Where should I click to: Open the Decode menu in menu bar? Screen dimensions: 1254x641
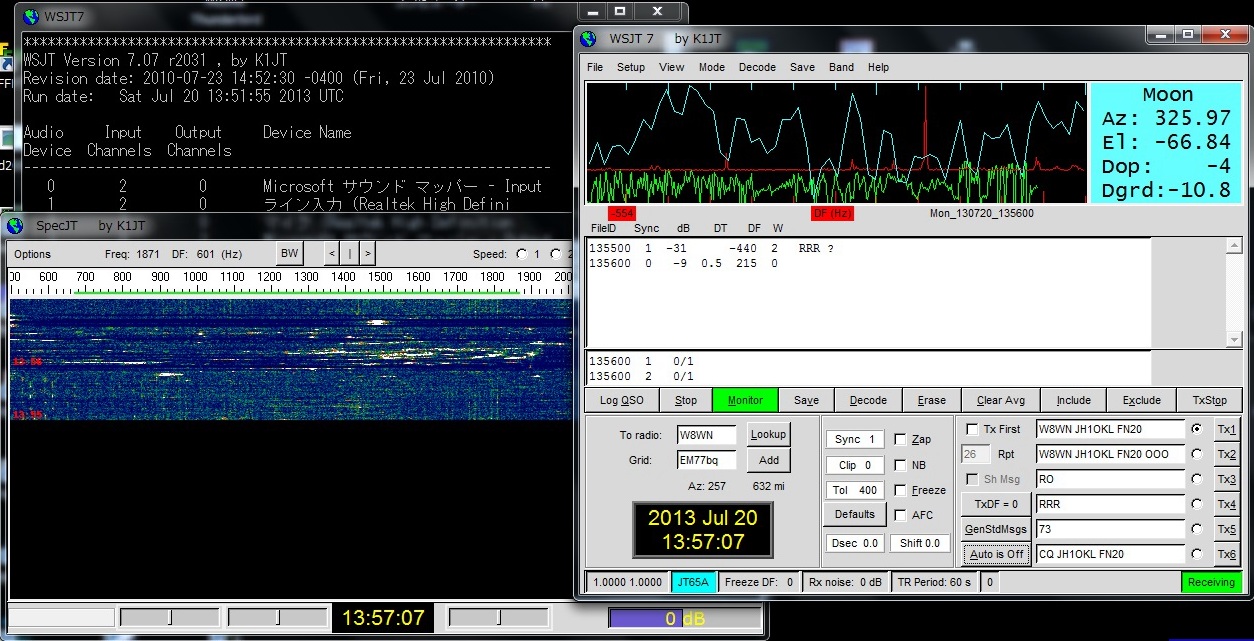pos(757,67)
